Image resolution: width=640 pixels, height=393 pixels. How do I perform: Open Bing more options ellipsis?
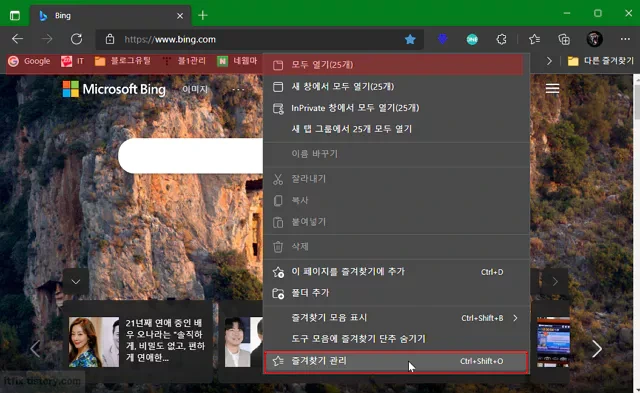(x=238, y=89)
